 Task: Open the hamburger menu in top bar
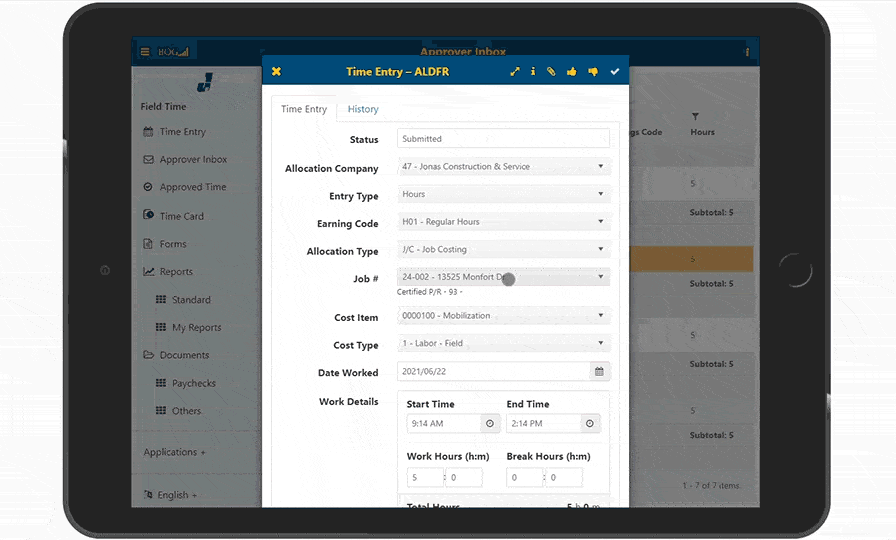tap(145, 51)
